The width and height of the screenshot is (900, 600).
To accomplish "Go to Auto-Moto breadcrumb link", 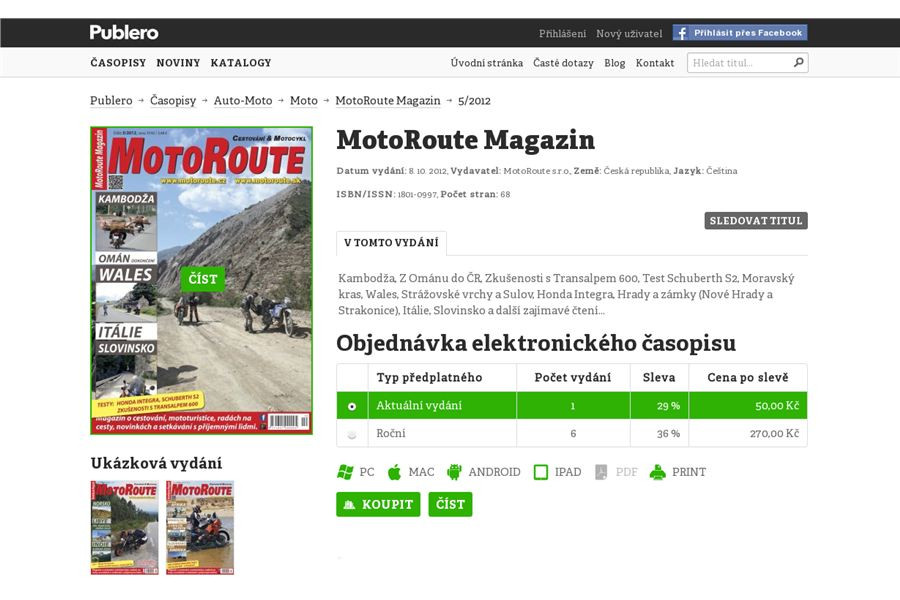I will point(242,101).
